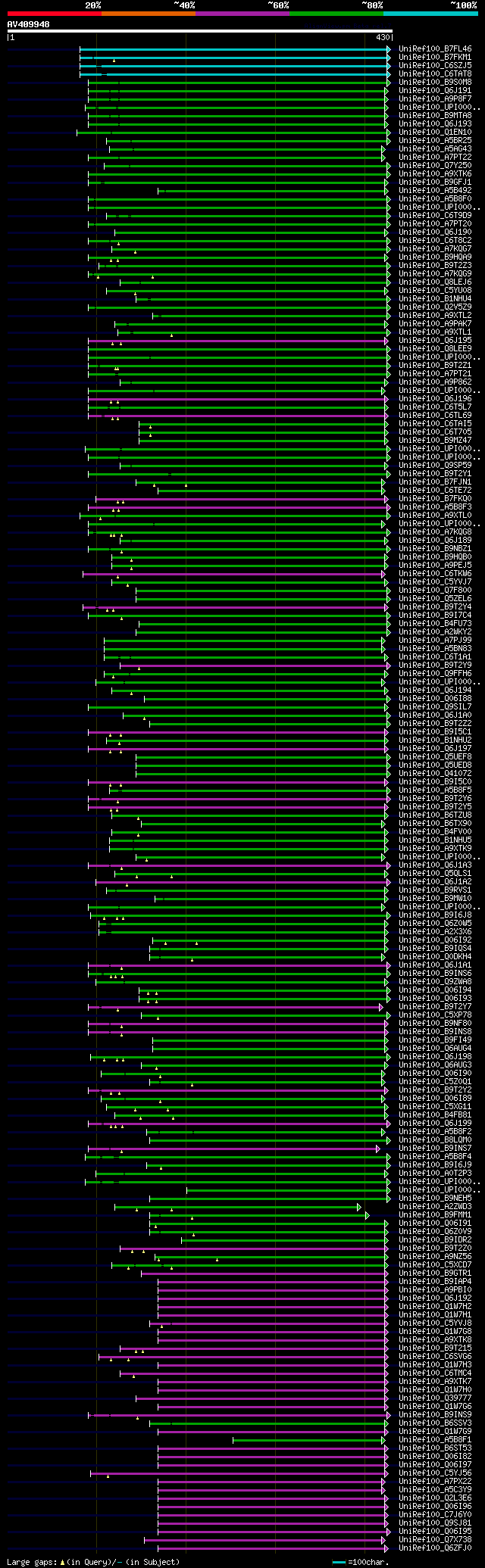The width and height of the screenshot is (485, 1568).
Task: Select UniRef100_Q9ZWA8 label
Action: click(435, 982)
